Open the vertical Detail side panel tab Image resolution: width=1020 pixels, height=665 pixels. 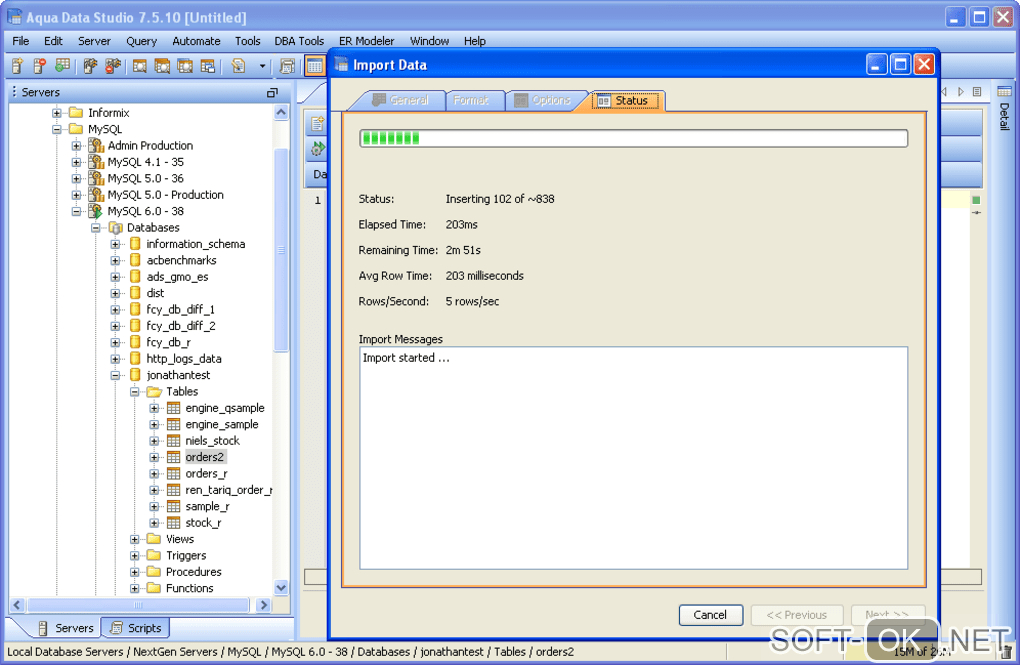pos(1004,116)
